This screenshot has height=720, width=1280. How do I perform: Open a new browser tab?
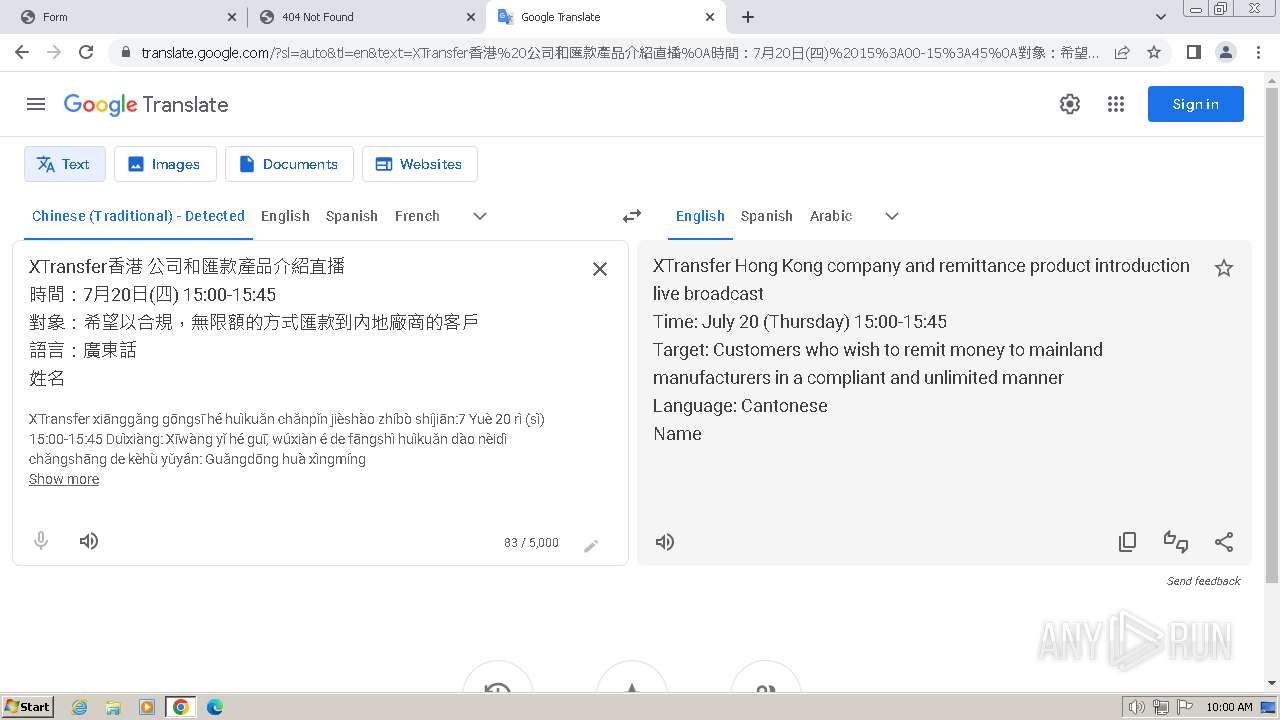pos(748,17)
